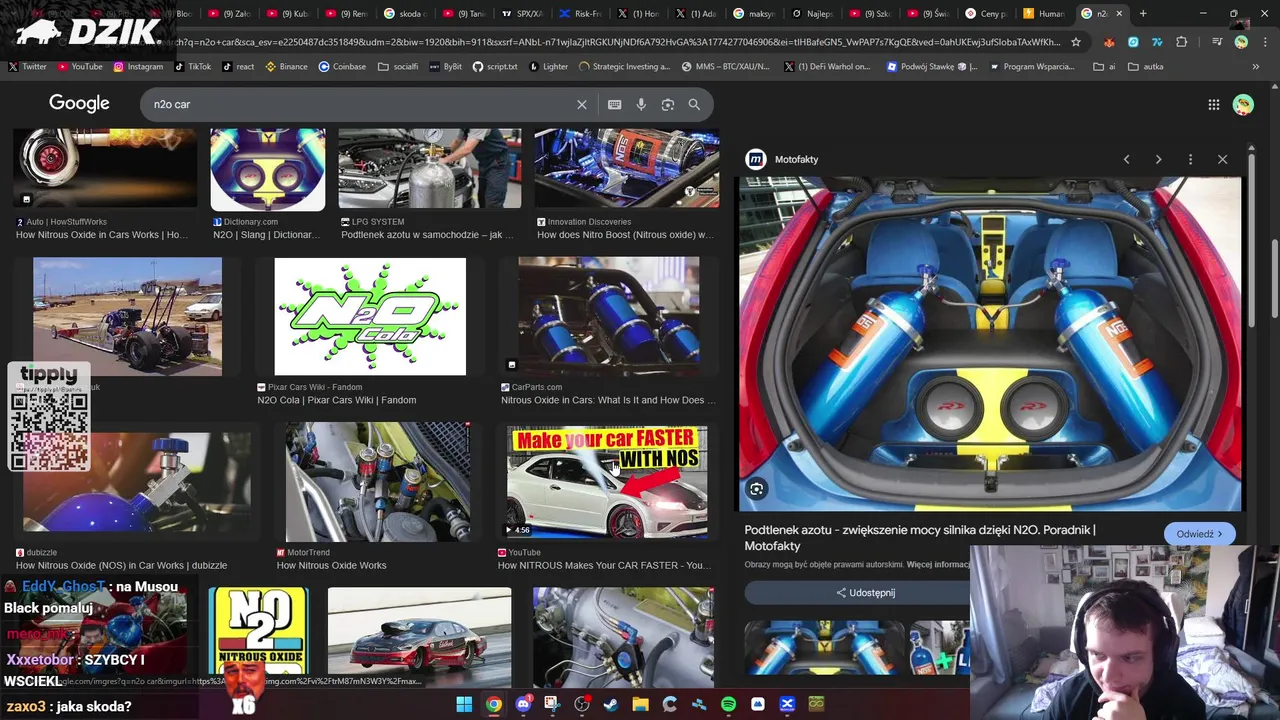
Task: Expand the ai bookmarks folder
Action: click(x=1104, y=67)
